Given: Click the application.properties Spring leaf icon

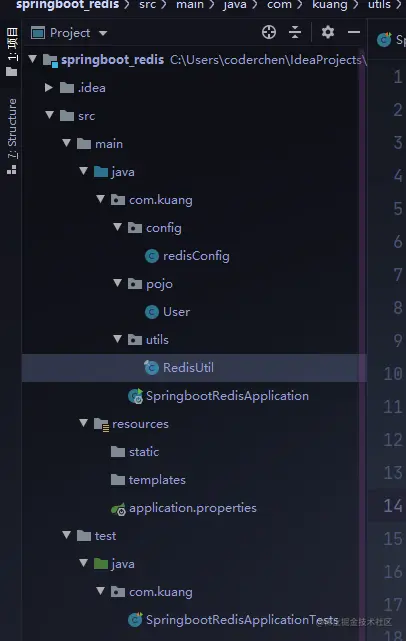Looking at the screenshot, I should click(118, 509).
